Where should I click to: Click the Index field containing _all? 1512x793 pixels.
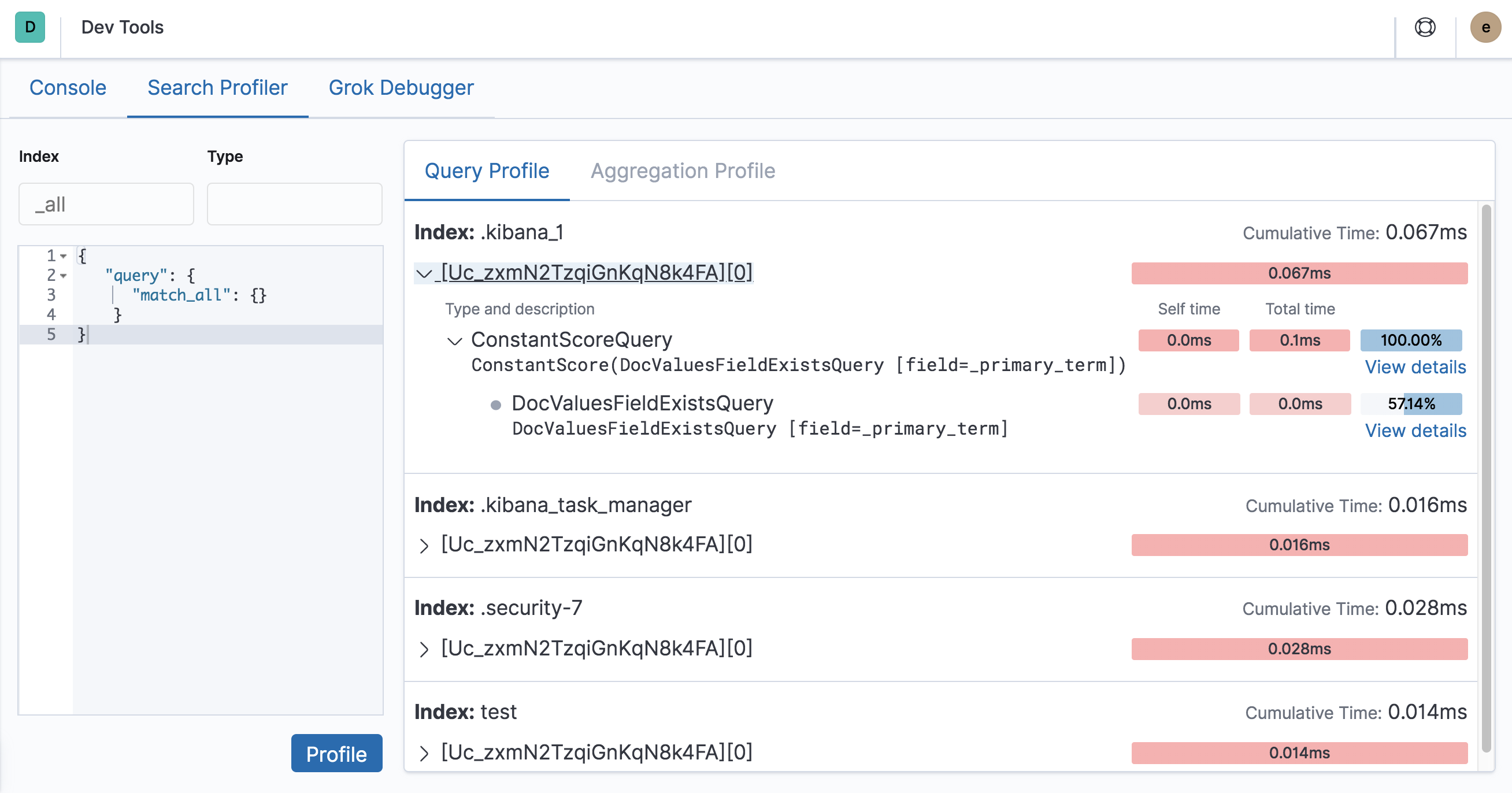[x=106, y=203]
